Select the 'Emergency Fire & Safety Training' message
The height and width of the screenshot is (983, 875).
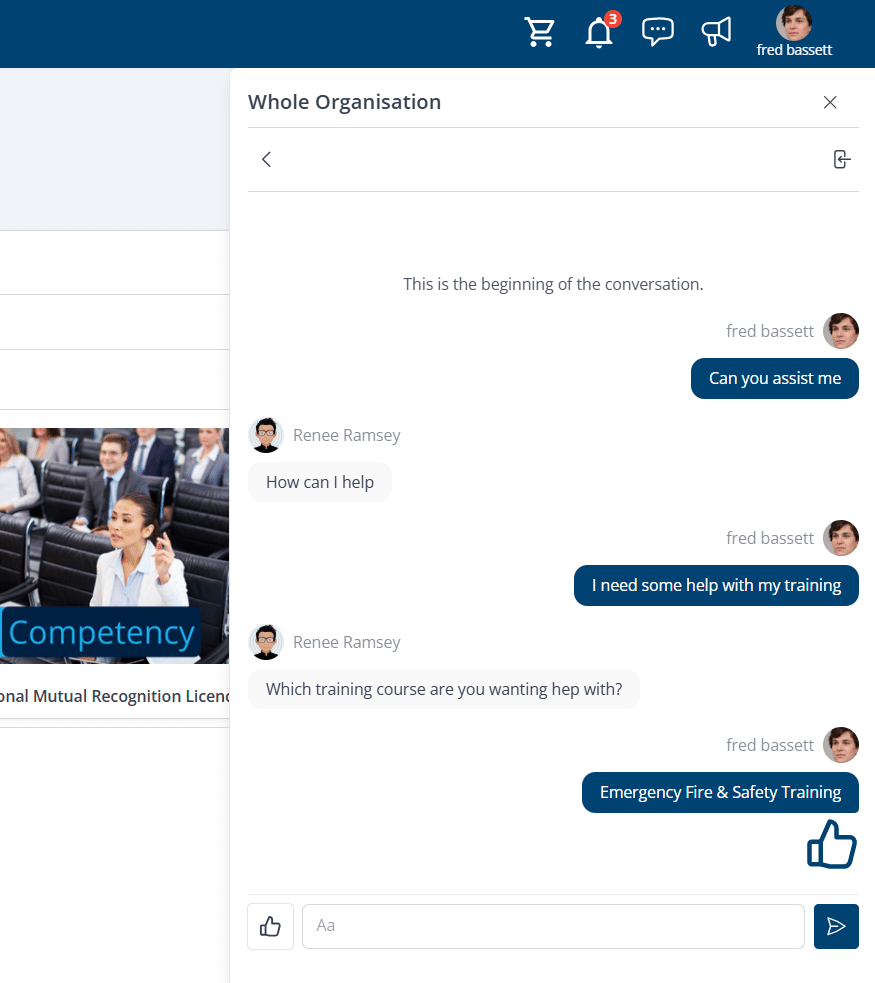tap(720, 792)
